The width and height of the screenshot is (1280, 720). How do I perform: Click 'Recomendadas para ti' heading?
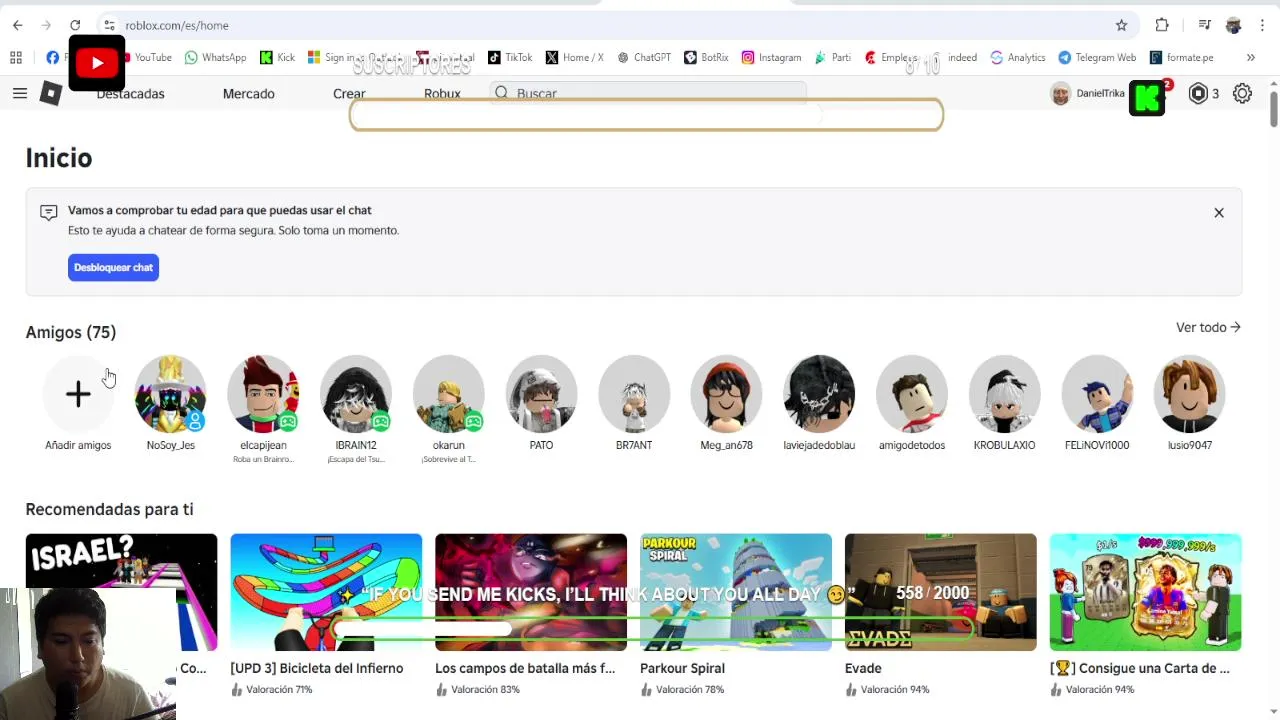click(x=109, y=509)
